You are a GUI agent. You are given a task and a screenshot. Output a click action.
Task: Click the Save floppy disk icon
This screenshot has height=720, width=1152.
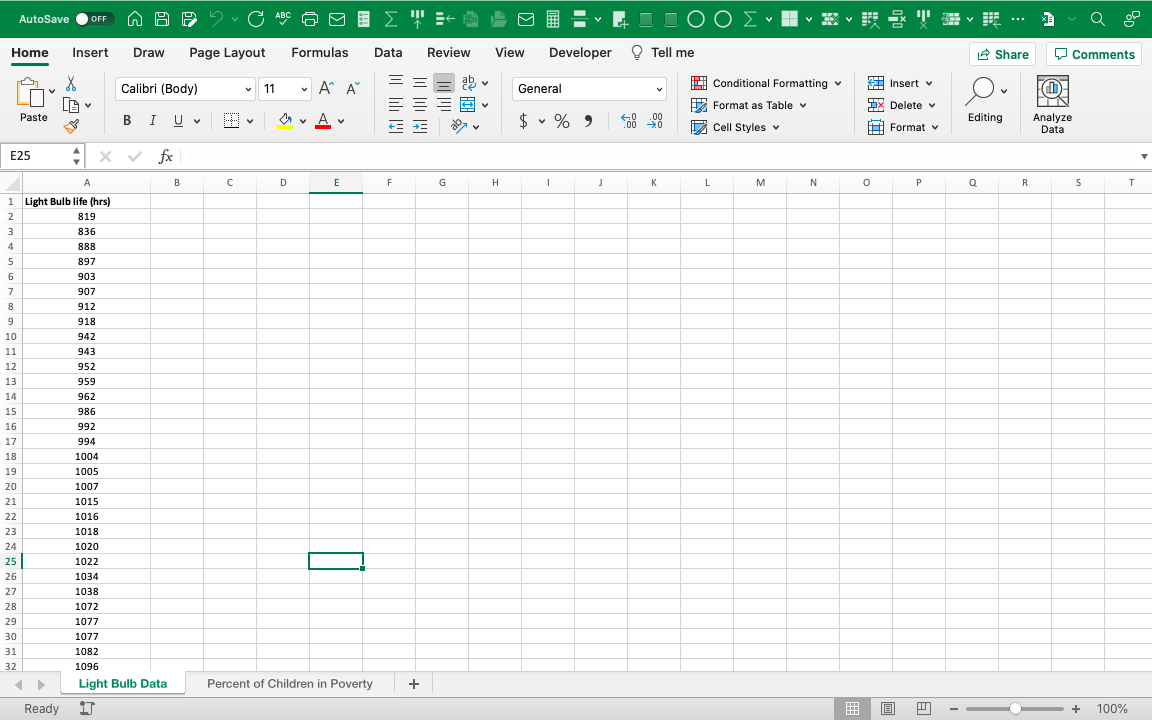tap(162, 19)
